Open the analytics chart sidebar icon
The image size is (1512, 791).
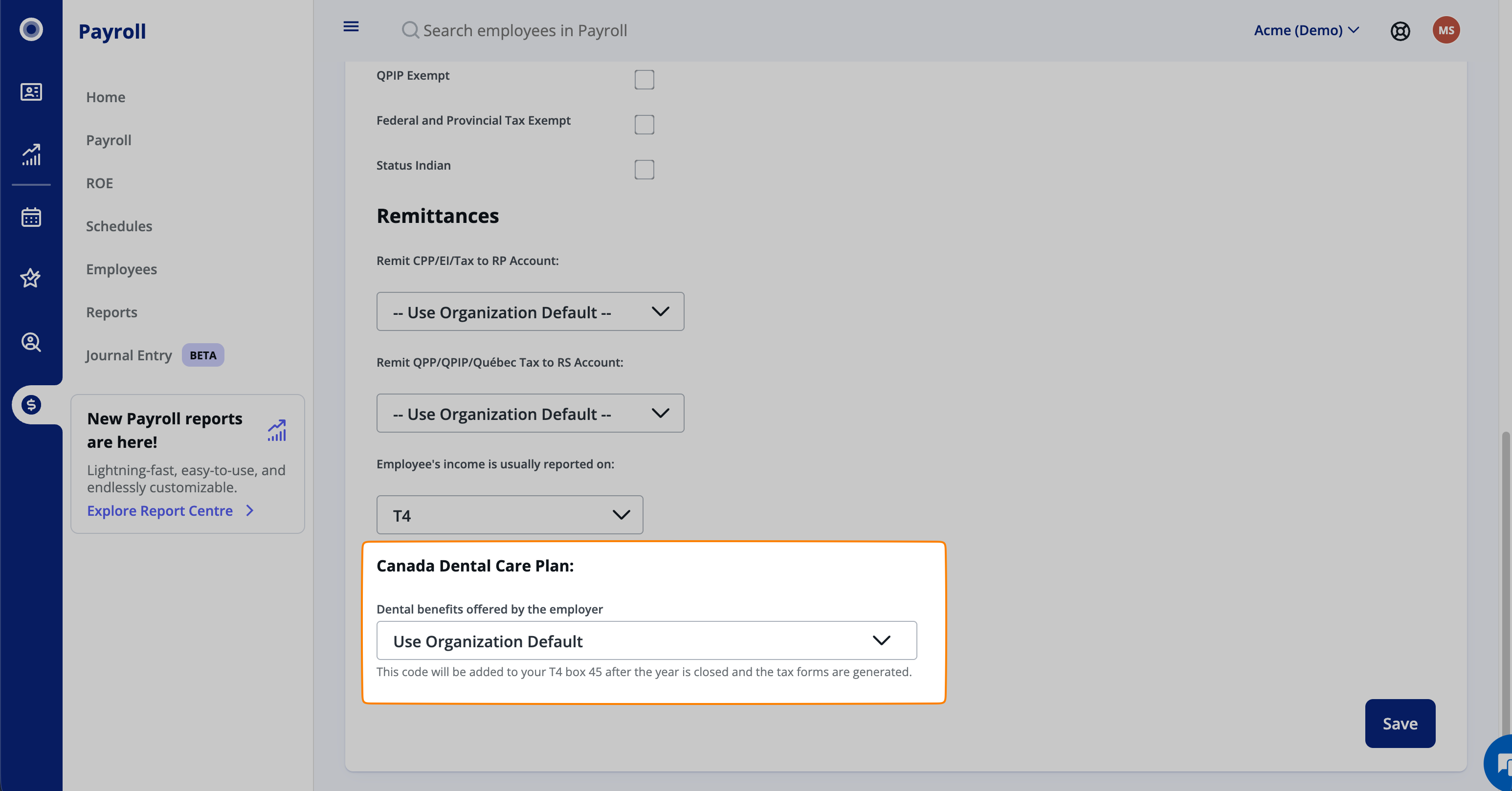pos(31,155)
